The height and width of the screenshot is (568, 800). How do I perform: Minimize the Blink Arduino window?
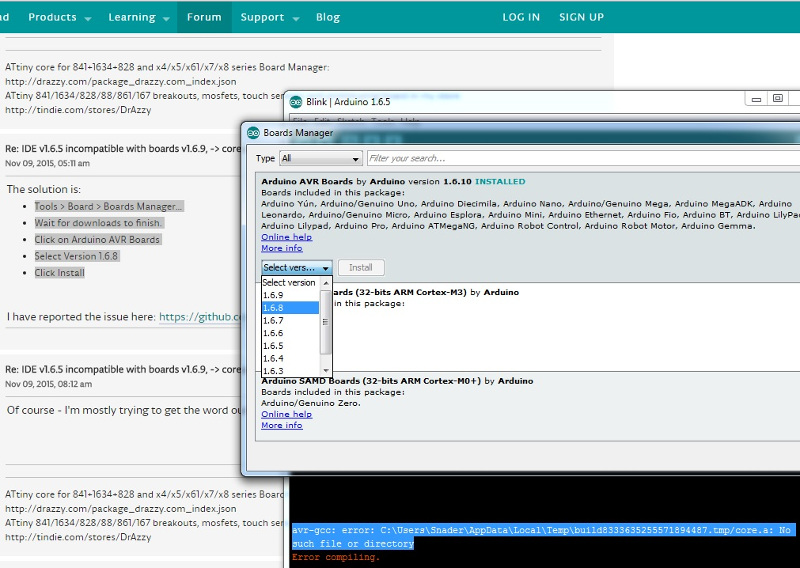point(756,99)
